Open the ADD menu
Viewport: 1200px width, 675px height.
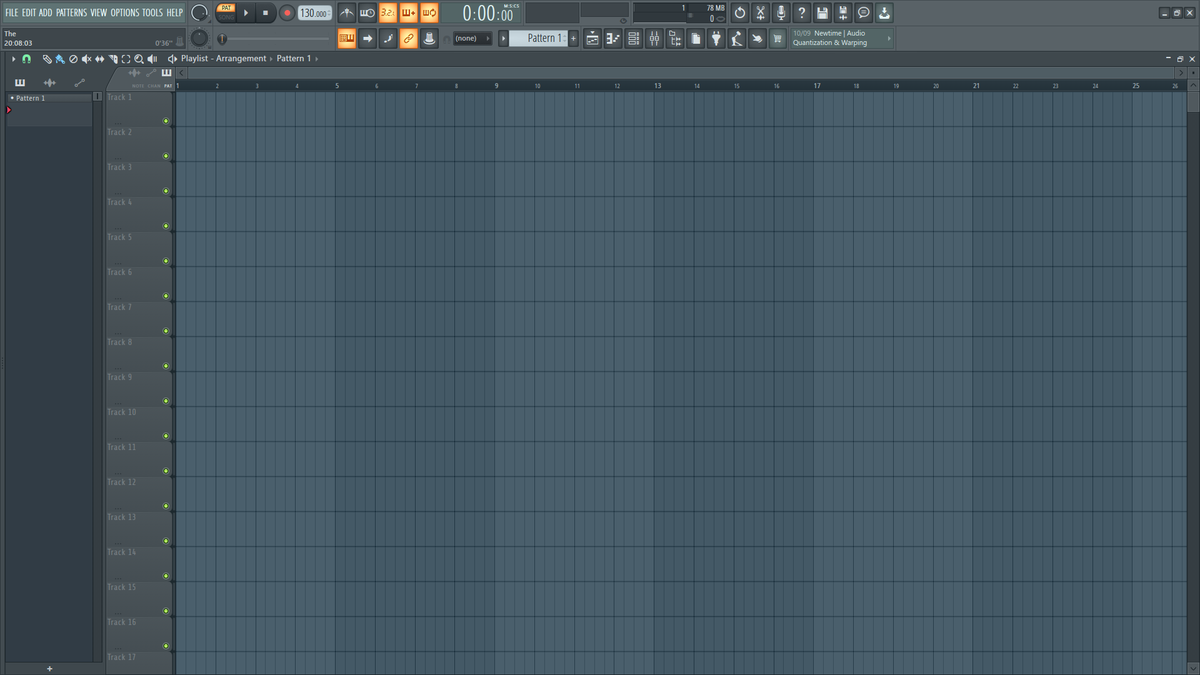coord(45,13)
